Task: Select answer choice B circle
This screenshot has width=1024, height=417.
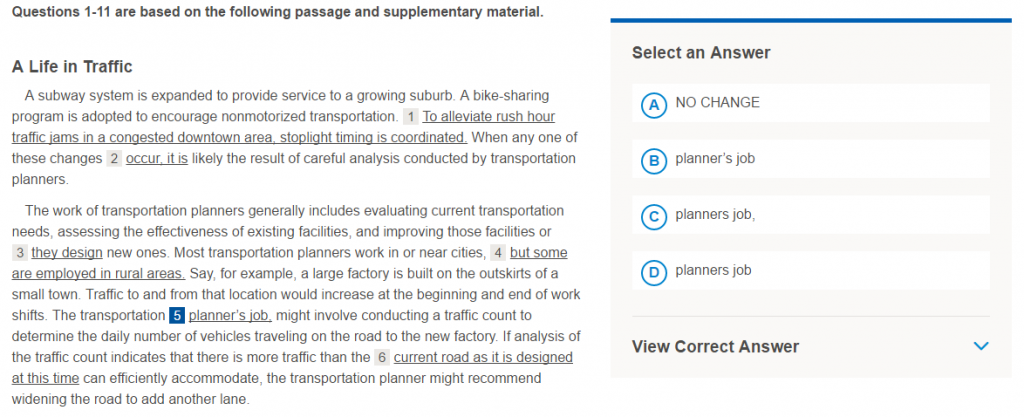Action: (653, 160)
